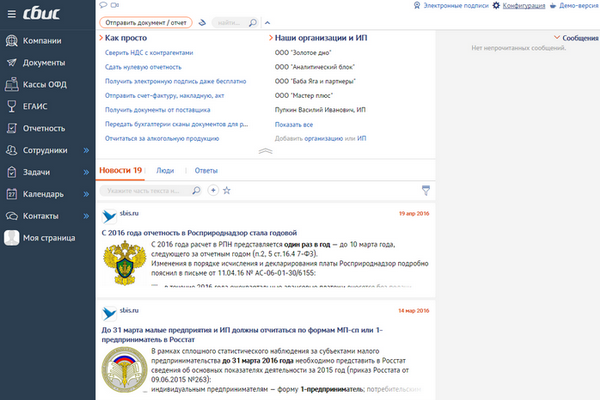
Task: Click the Демо-версия icon
Action: (553, 5)
